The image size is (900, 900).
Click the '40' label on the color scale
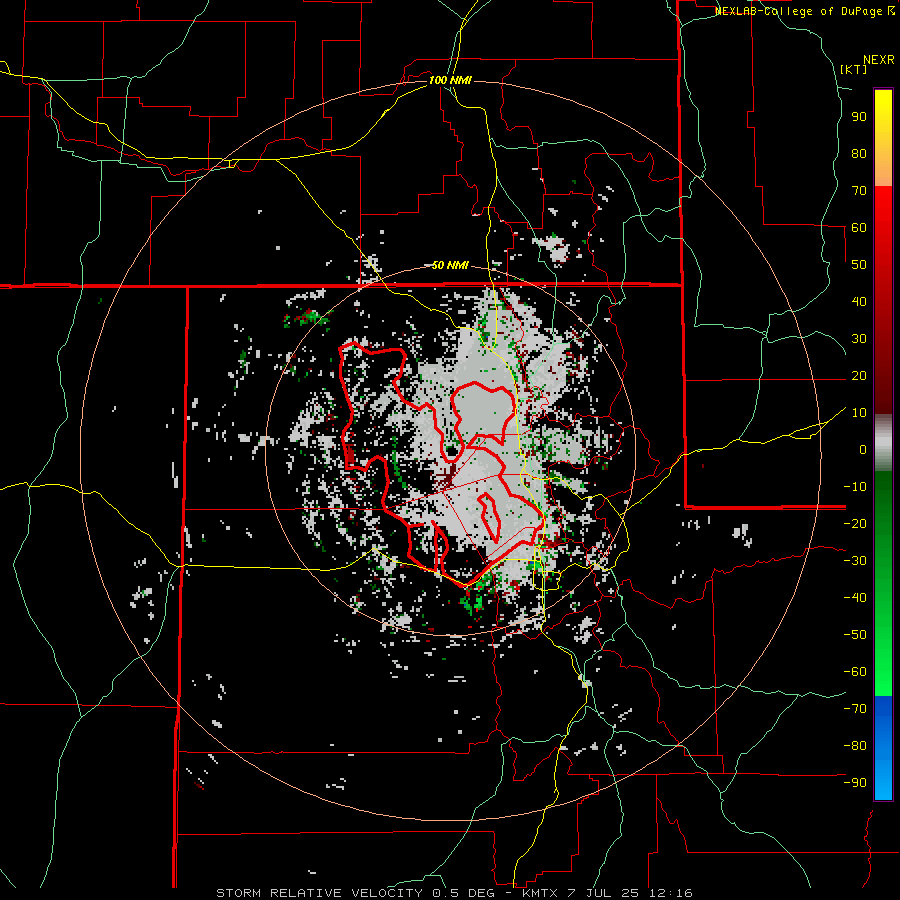click(x=859, y=302)
